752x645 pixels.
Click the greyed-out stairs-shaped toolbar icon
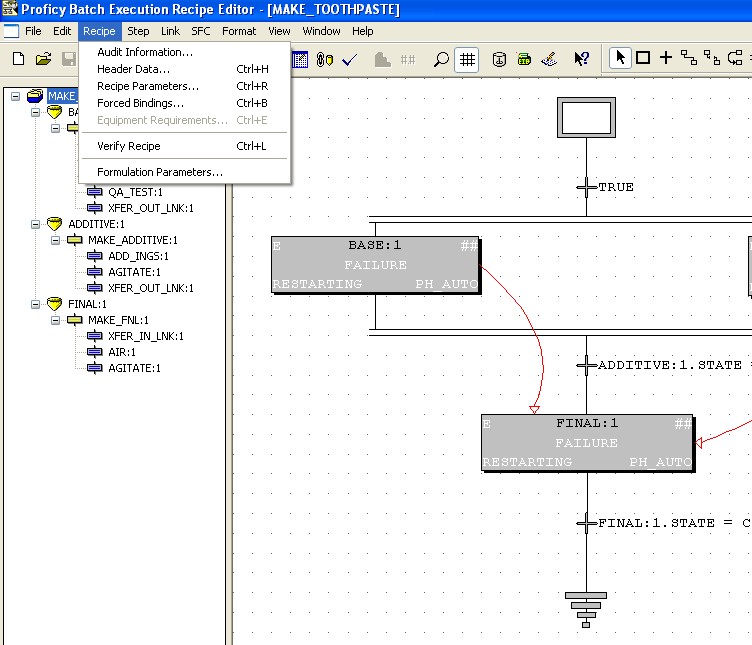tap(382, 59)
